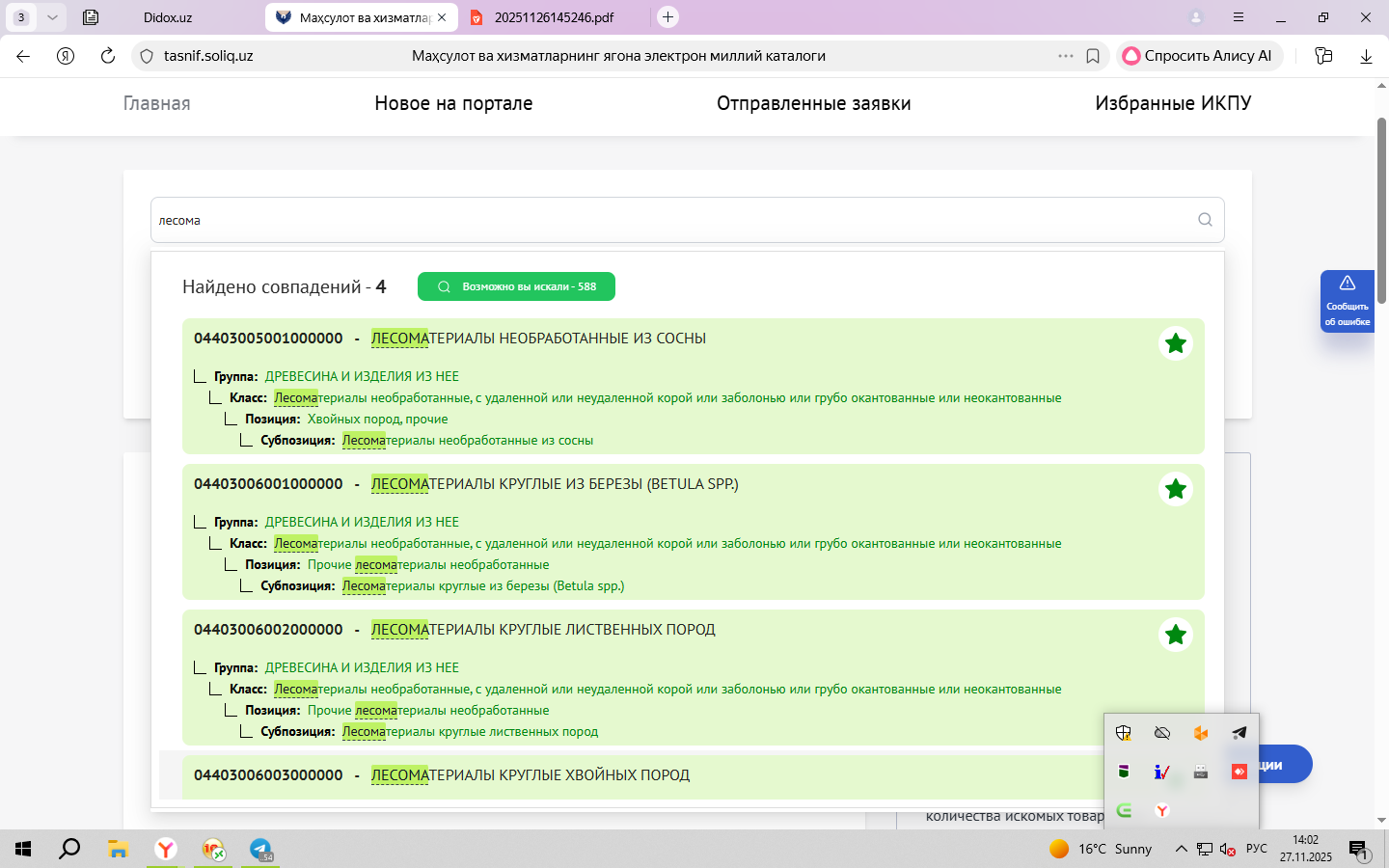This screenshot has width=1389, height=868.
Task: Click subposition 'Лесоматериалы круглые из березы (Betula spp.)'
Action: [x=483, y=586]
